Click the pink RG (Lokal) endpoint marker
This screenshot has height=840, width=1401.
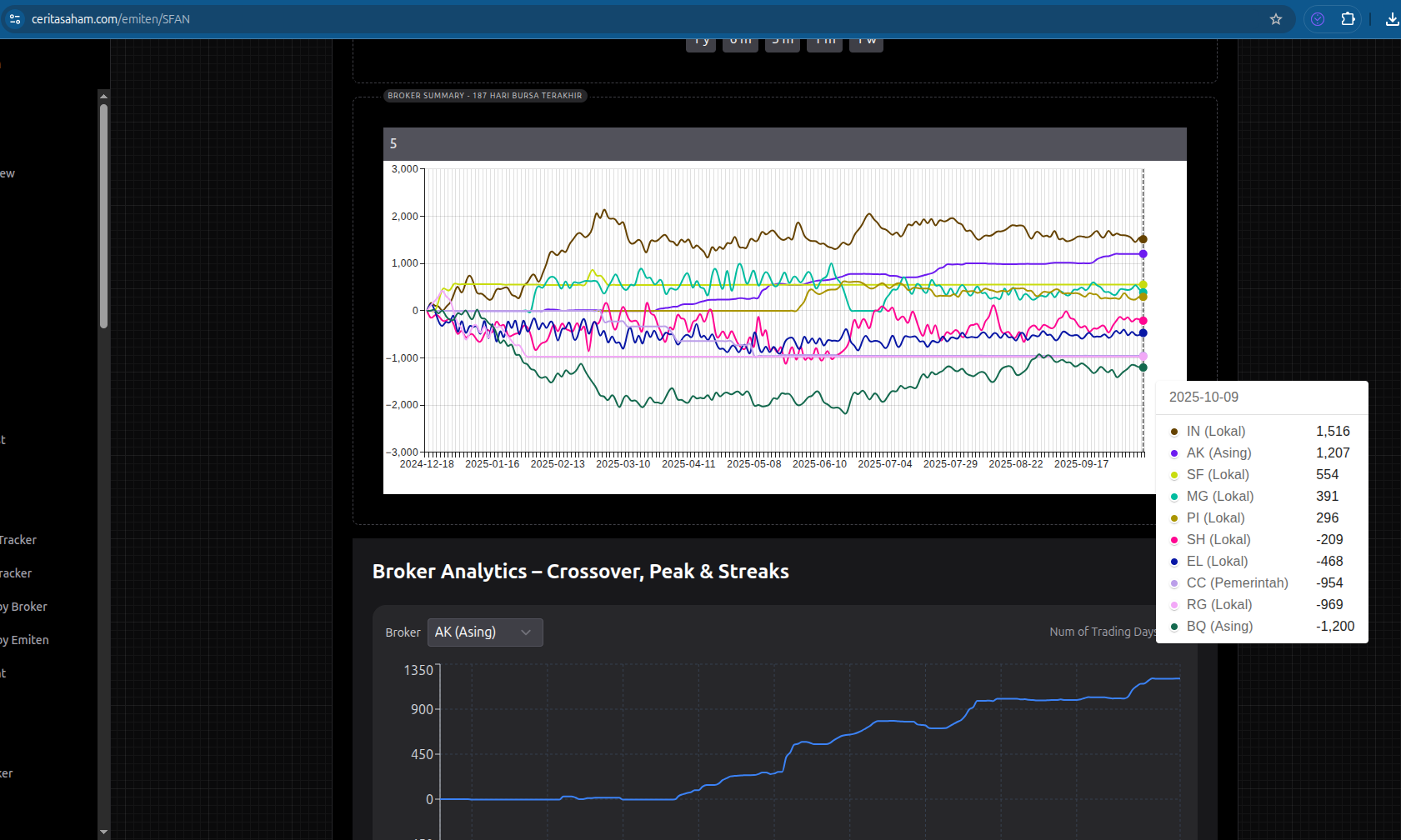(1143, 357)
